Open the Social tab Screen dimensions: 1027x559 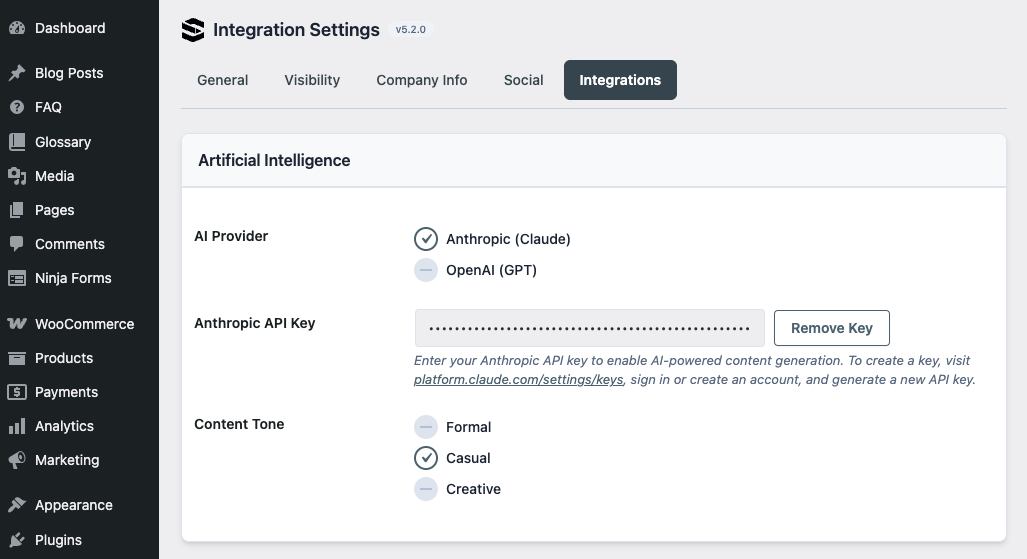[523, 80]
